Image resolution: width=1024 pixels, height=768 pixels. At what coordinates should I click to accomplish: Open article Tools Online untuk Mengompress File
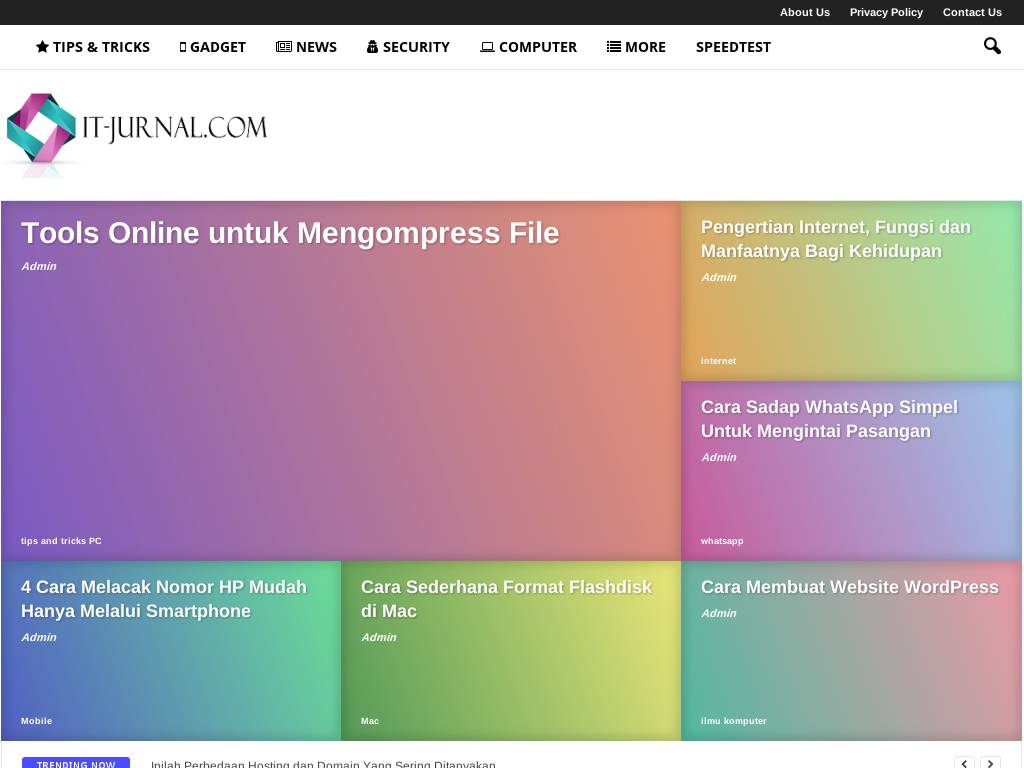(x=290, y=233)
